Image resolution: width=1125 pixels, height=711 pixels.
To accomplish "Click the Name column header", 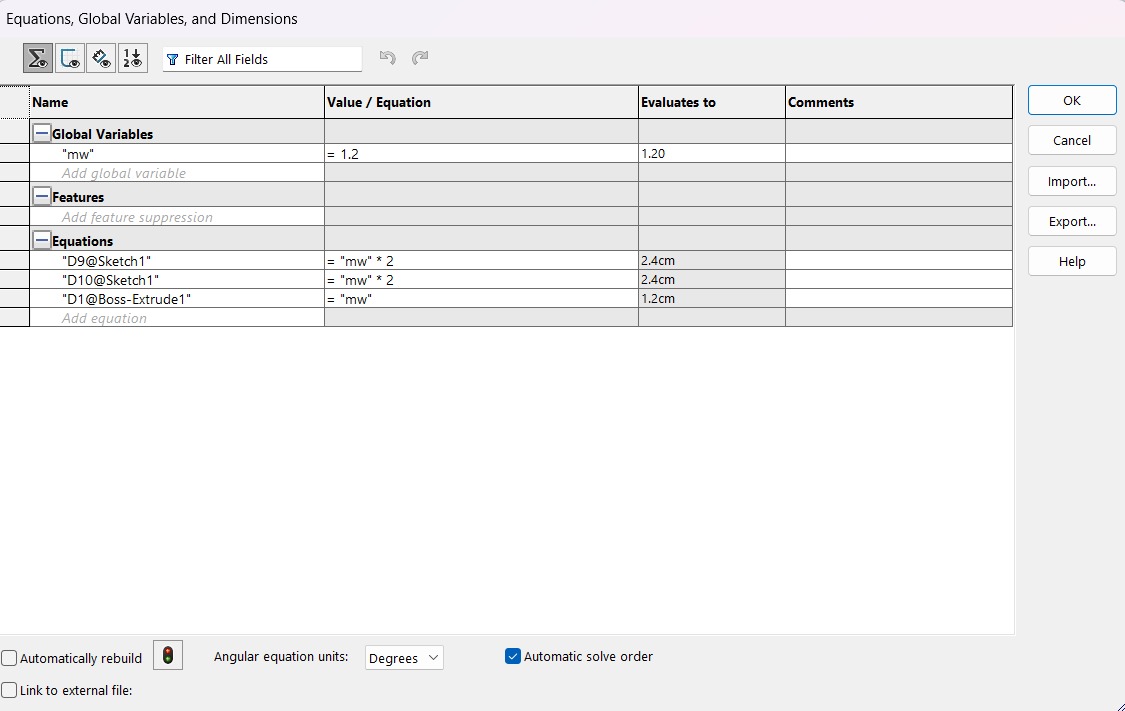I will click(177, 102).
